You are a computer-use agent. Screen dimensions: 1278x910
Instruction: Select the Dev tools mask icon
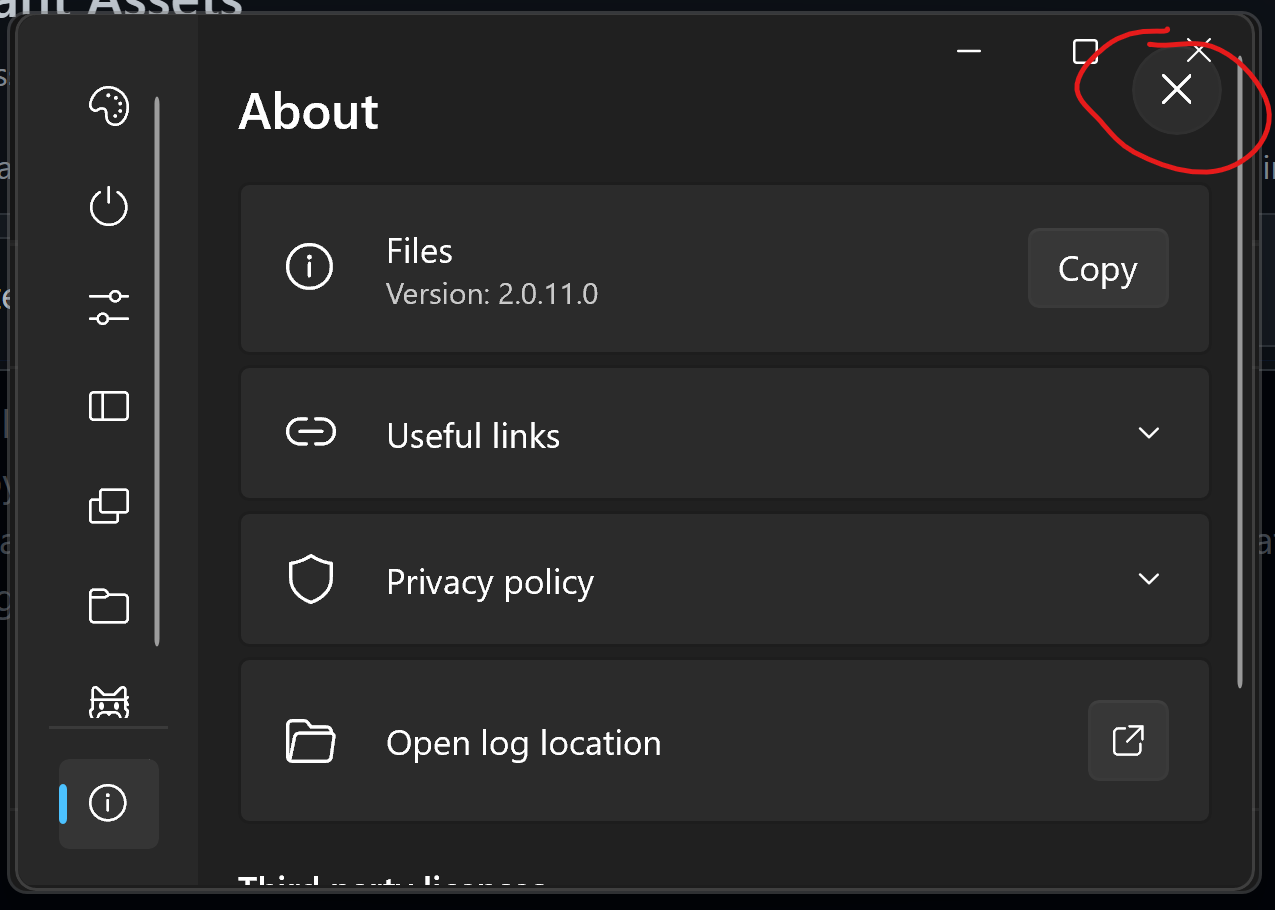click(108, 702)
